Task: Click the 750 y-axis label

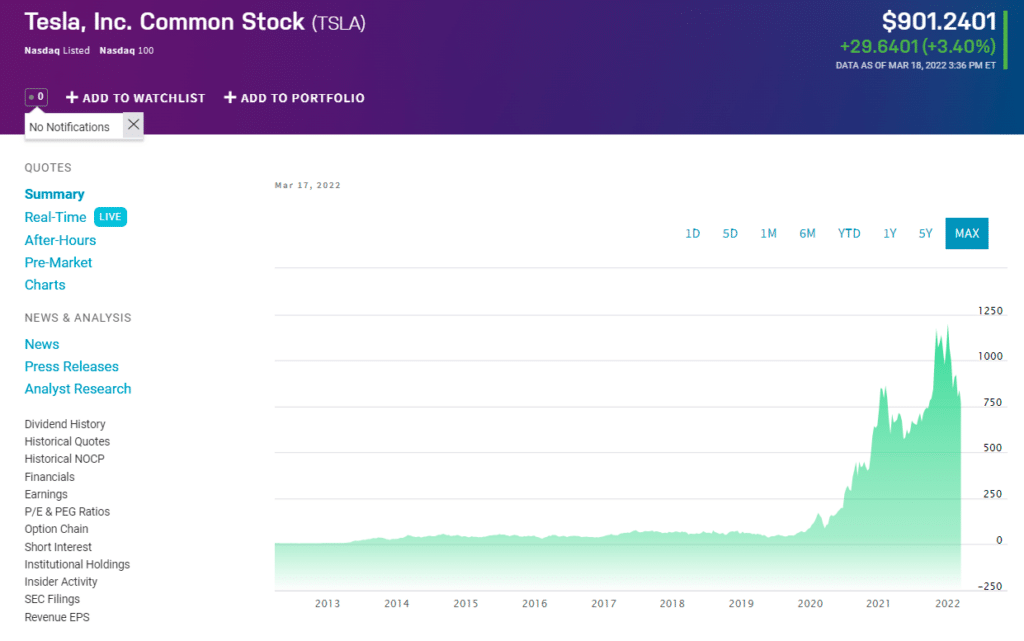Action: (x=993, y=403)
